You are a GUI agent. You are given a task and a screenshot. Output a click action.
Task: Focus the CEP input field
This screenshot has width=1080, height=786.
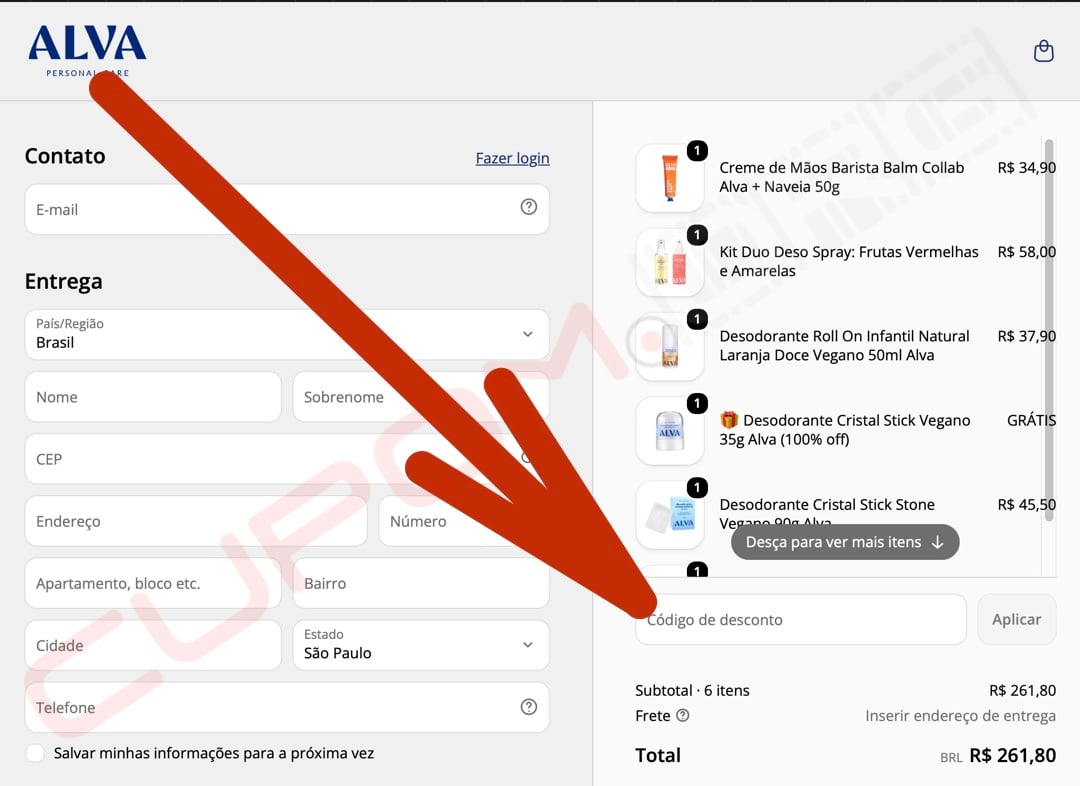(287, 459)
